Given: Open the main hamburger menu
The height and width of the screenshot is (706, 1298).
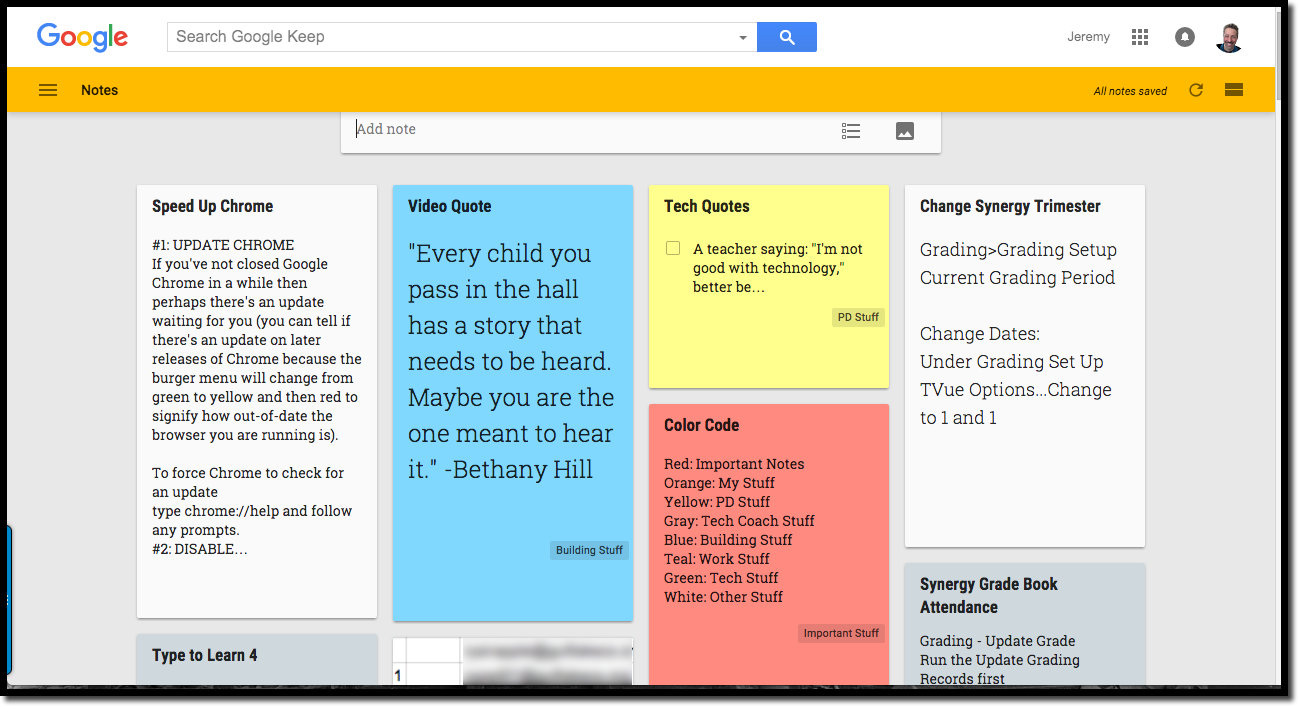Looking at the screenshot, I should [x=48, y=90].
